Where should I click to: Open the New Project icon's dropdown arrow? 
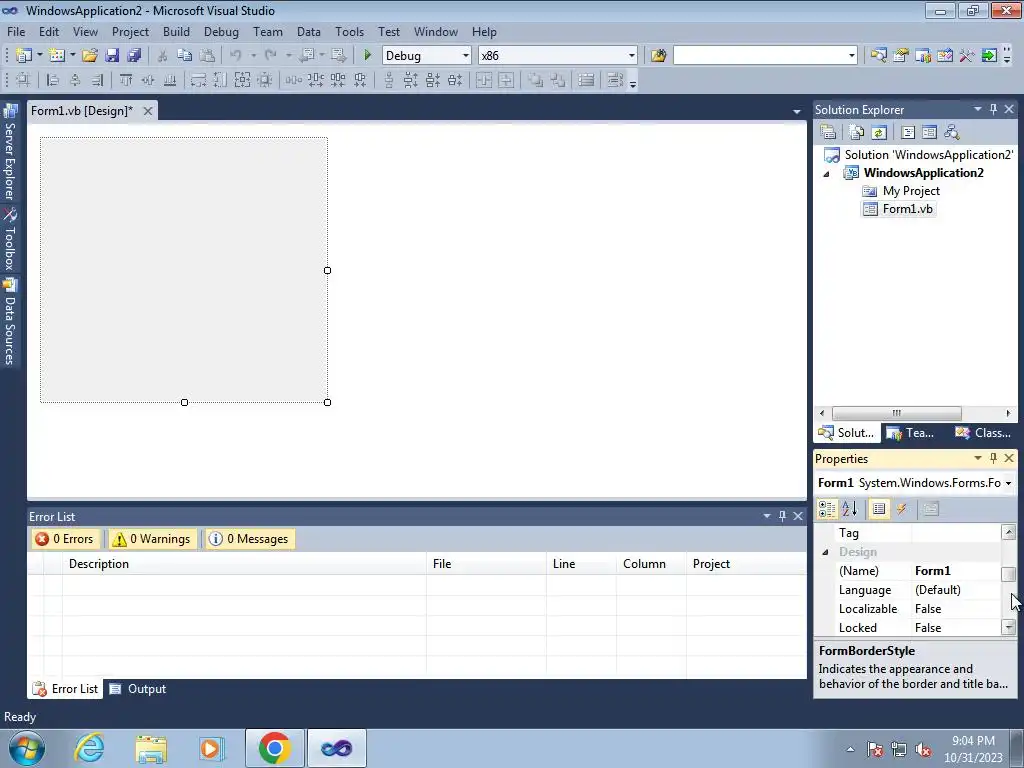coord(39,56)
